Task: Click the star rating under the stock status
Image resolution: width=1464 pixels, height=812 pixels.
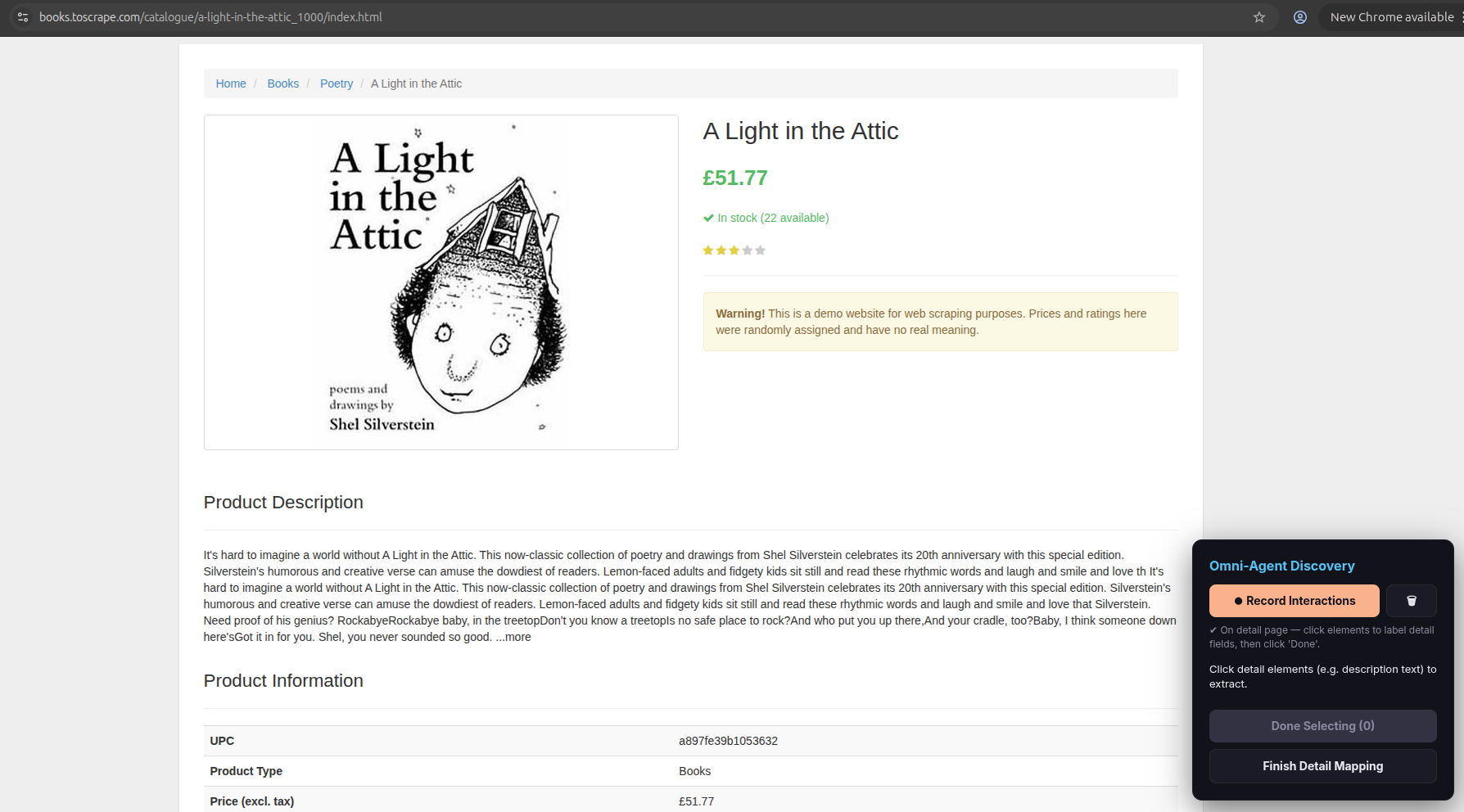Action: point(734,250)
